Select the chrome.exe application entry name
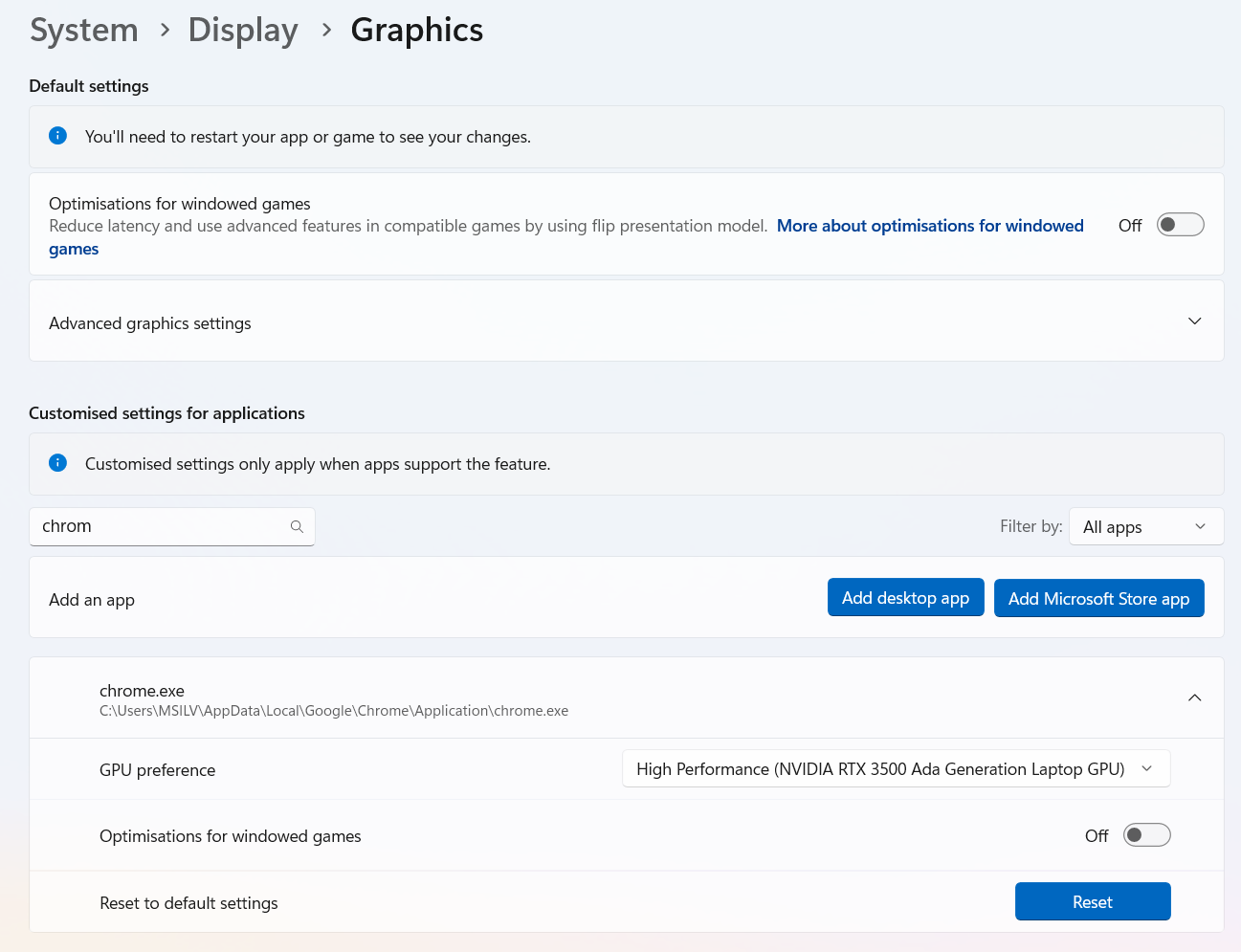 point(142,691)
